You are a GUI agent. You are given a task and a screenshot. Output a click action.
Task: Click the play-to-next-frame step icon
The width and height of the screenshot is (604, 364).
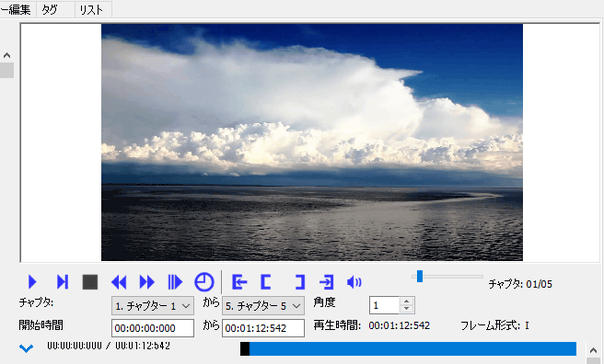[x=62, y=282]
